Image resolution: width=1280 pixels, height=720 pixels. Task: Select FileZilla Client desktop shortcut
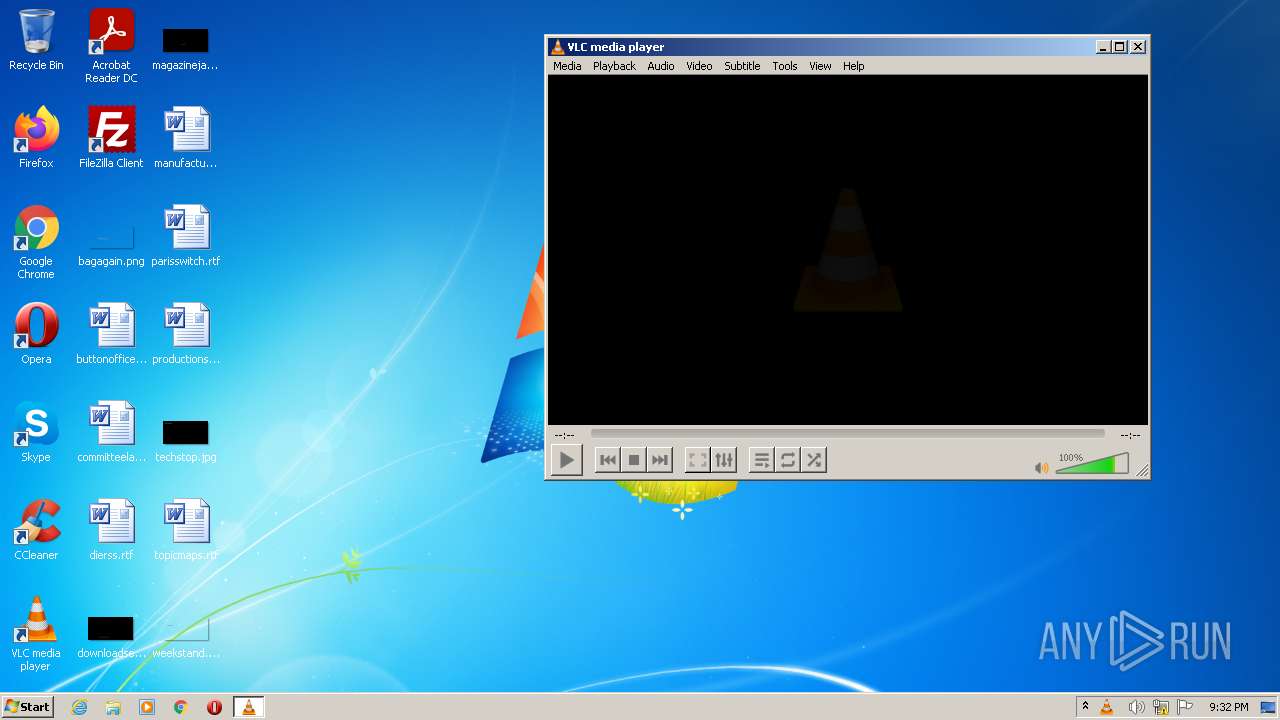(111, 138)
